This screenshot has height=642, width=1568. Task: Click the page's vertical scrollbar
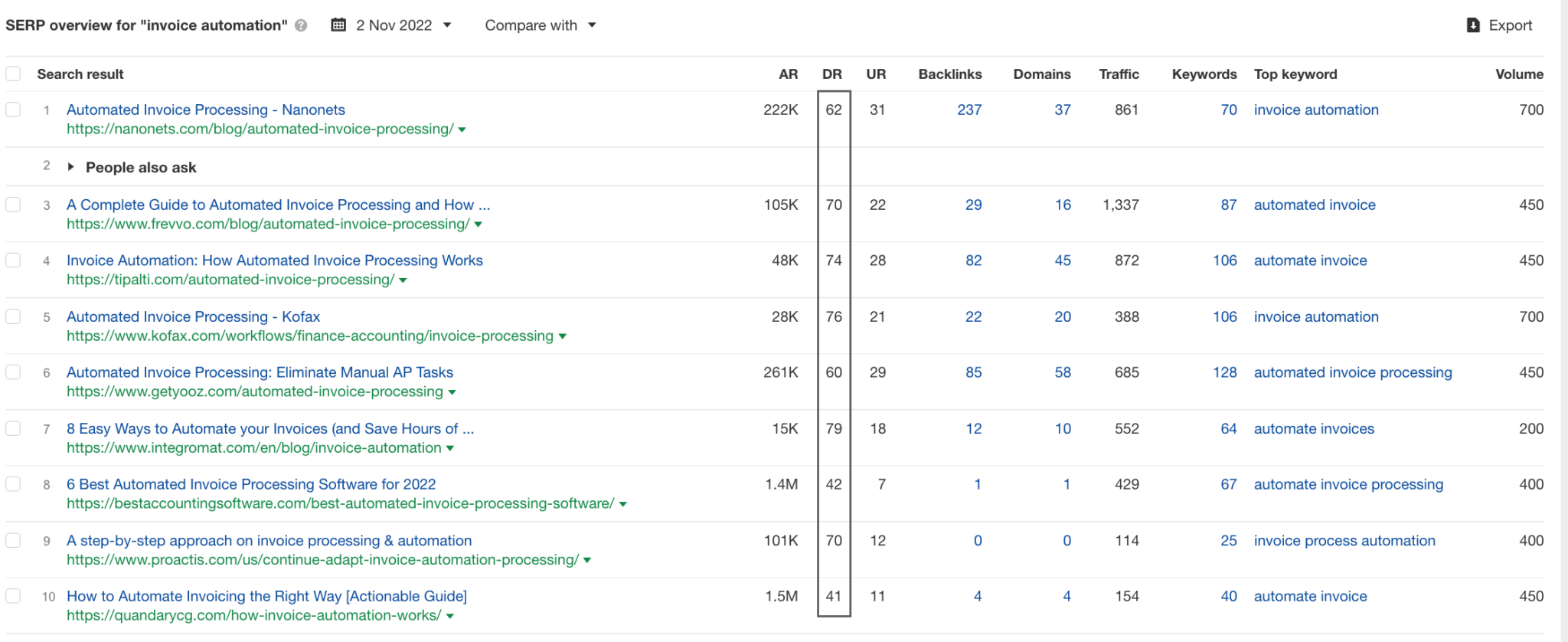(x=1564, y=321)
